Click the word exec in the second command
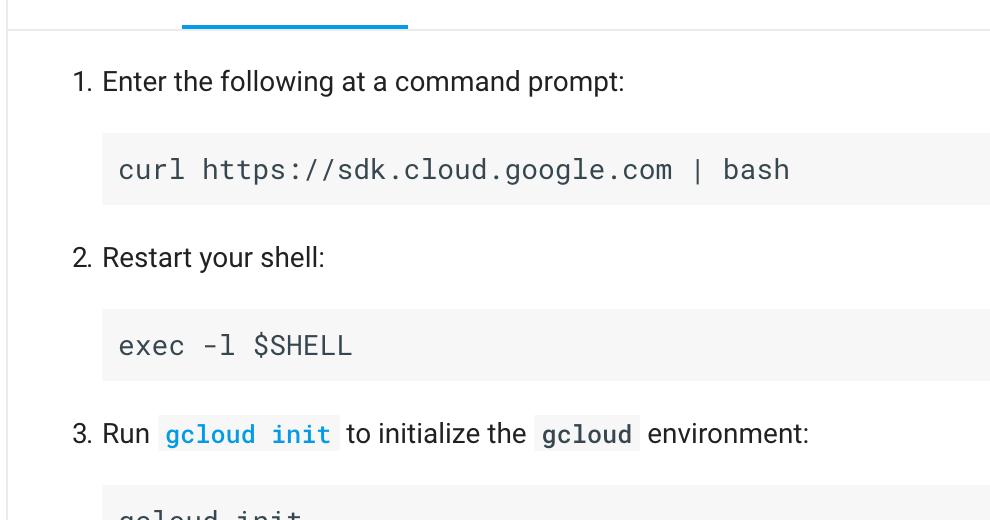 [x=152, y=346]
